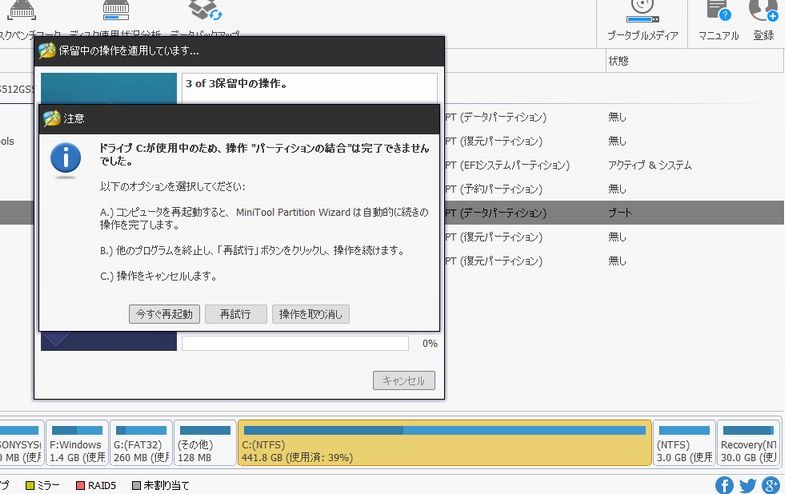
Task: Open the マニュアル (Manual) help icon
Action: click(718, 21)
